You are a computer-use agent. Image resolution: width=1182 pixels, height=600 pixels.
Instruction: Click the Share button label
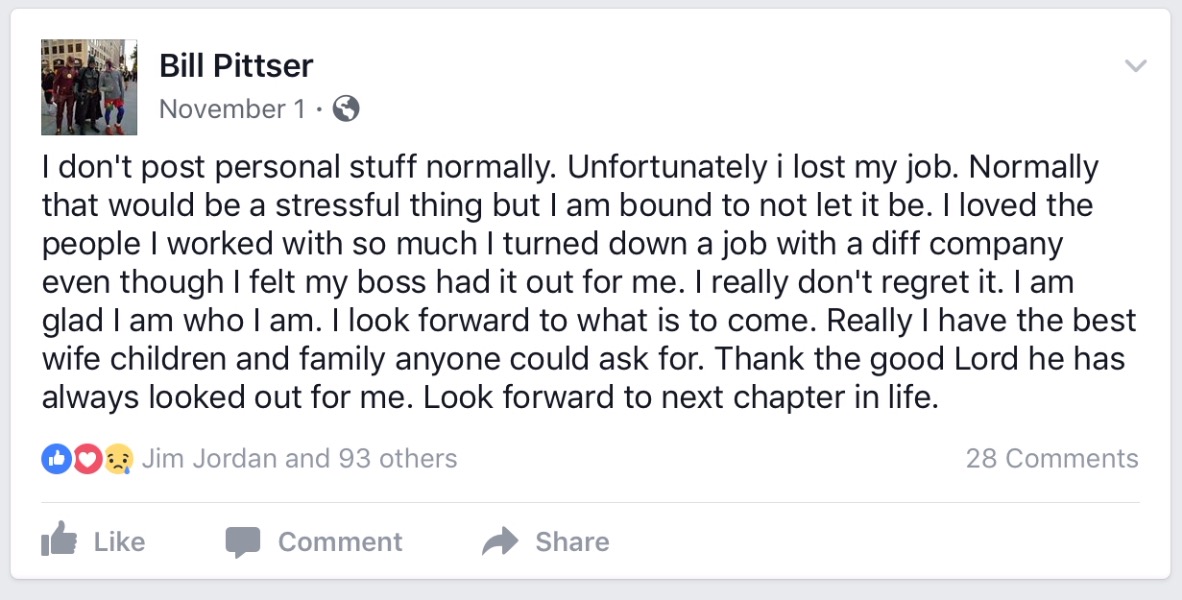pyautogui.click(x=572, y=542)
